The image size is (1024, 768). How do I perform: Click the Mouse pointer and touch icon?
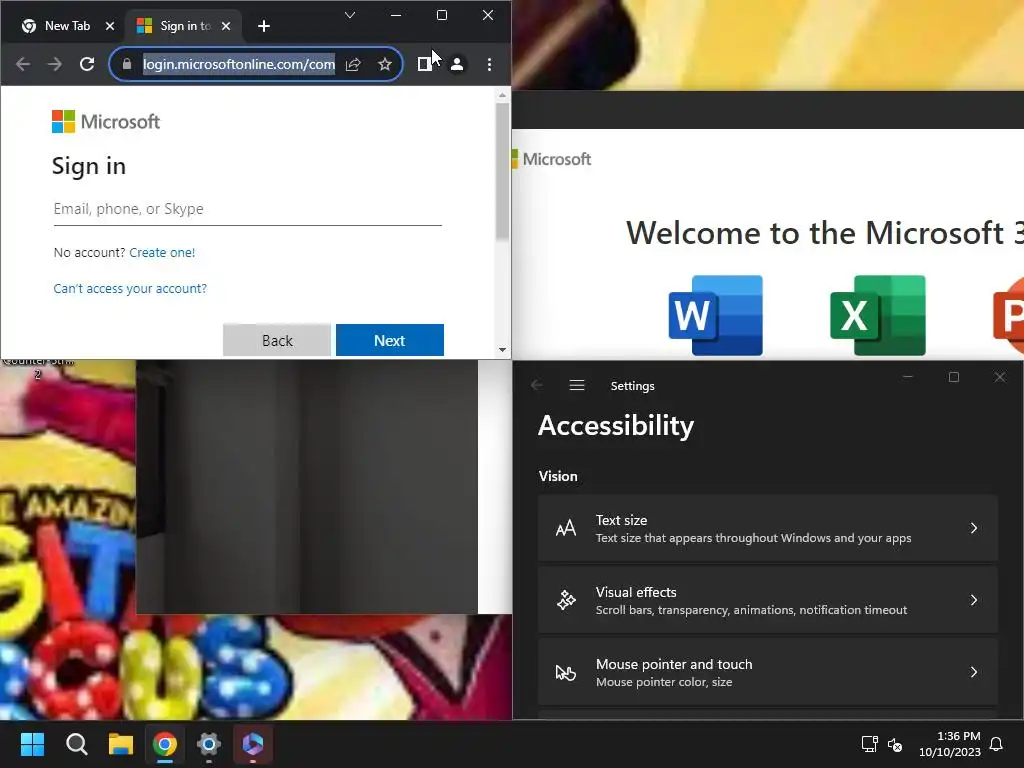(x=566, y=672)
